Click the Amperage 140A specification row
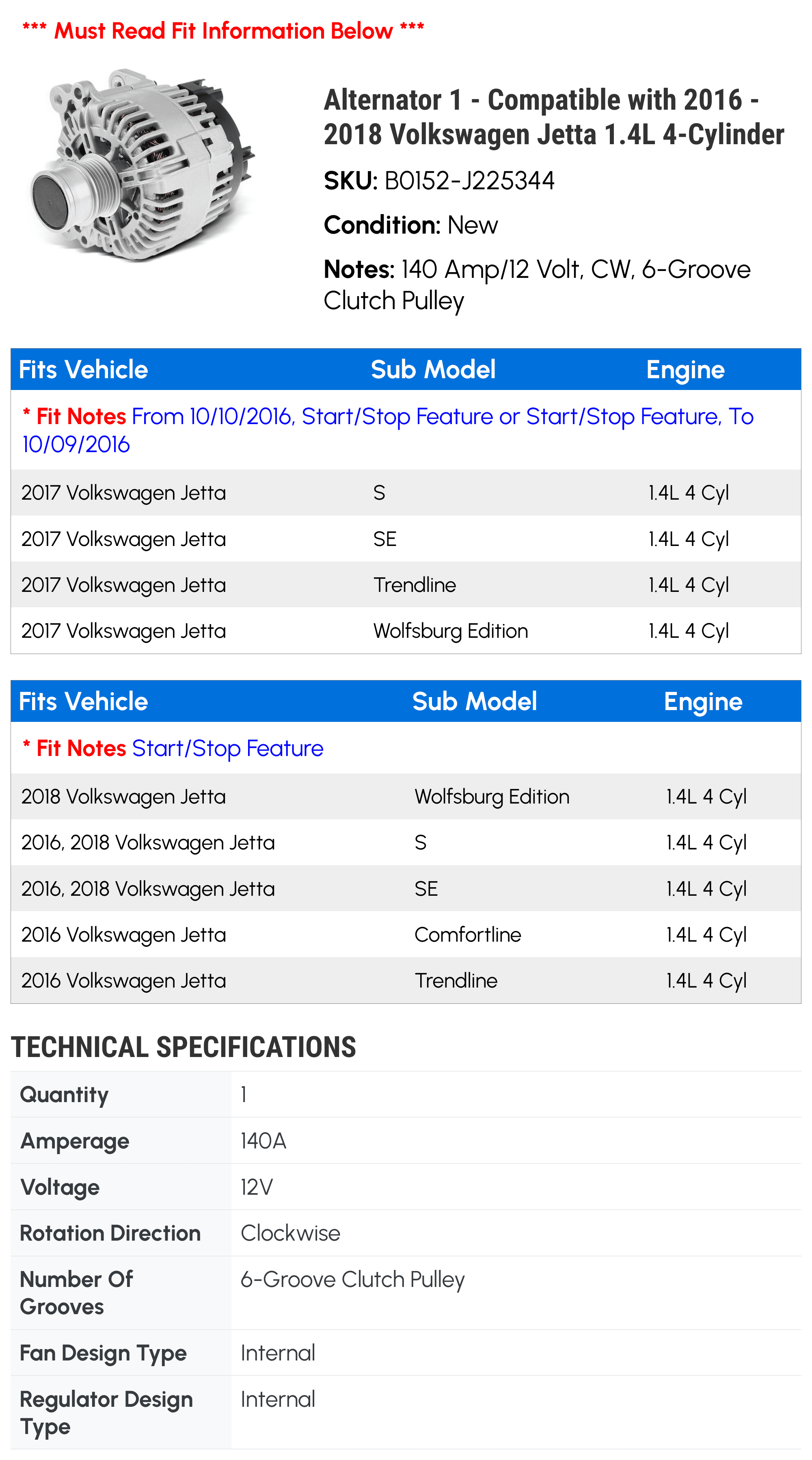The width and height of the screenshot is (812, 1460). [x=406, y=1140]
